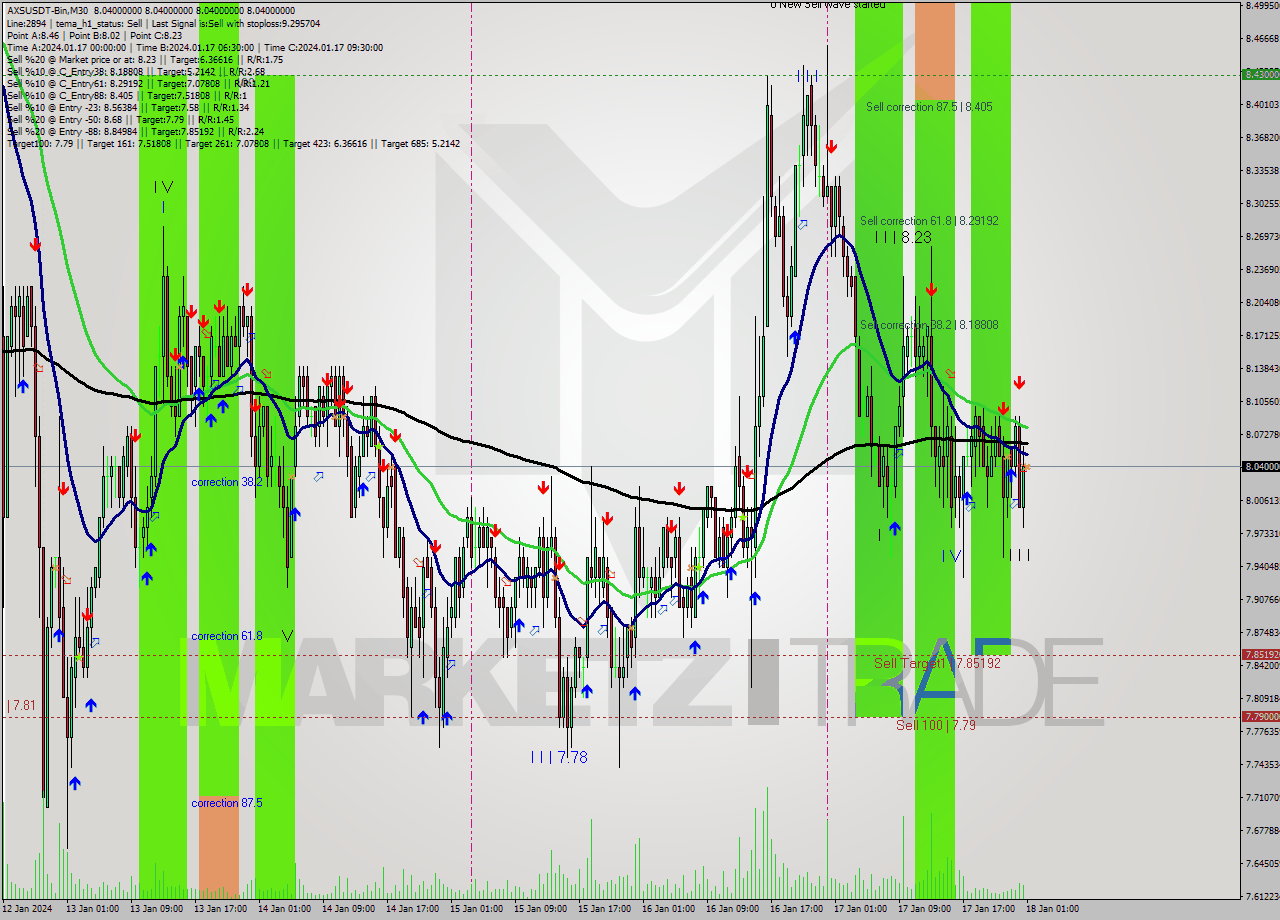Image resolution: width=1280 pixels, height=920 pixels.
Task: Click the red 7.85192 price axis tag
Action: coord(1259,654)
